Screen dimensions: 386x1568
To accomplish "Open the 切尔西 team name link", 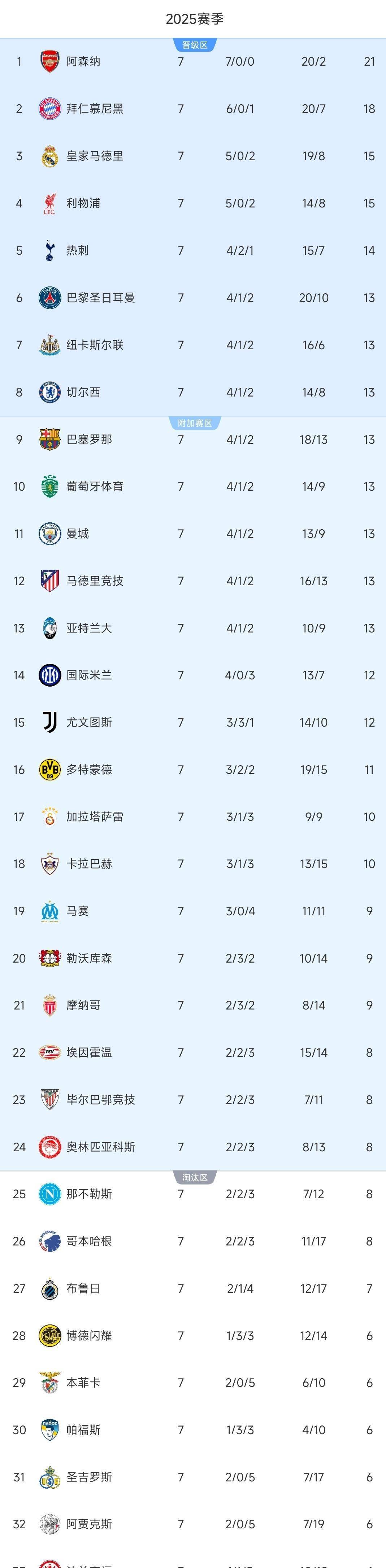I will pyautogui.click(x=83, y=393).
